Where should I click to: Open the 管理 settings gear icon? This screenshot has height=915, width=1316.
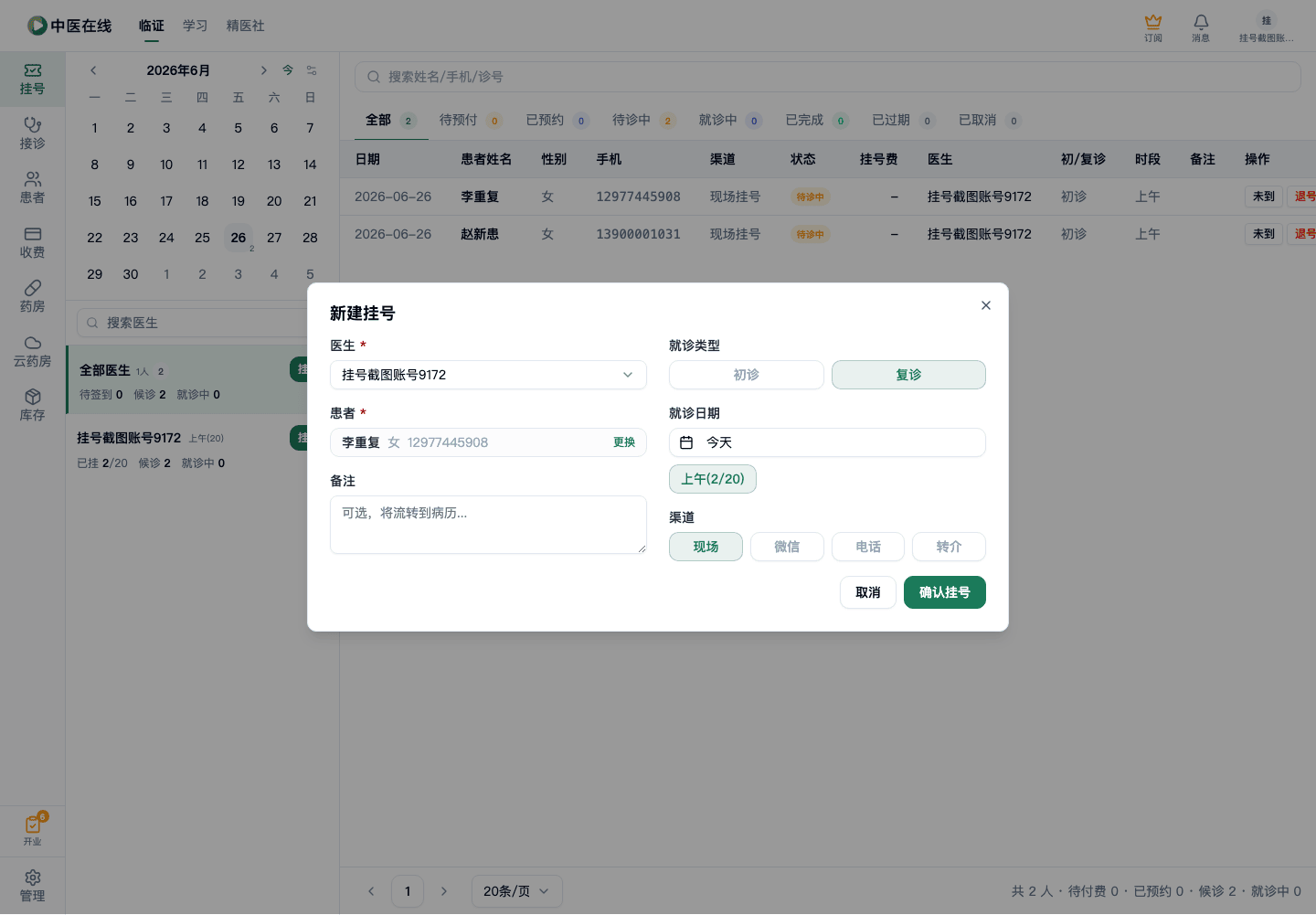click(32, 886)
